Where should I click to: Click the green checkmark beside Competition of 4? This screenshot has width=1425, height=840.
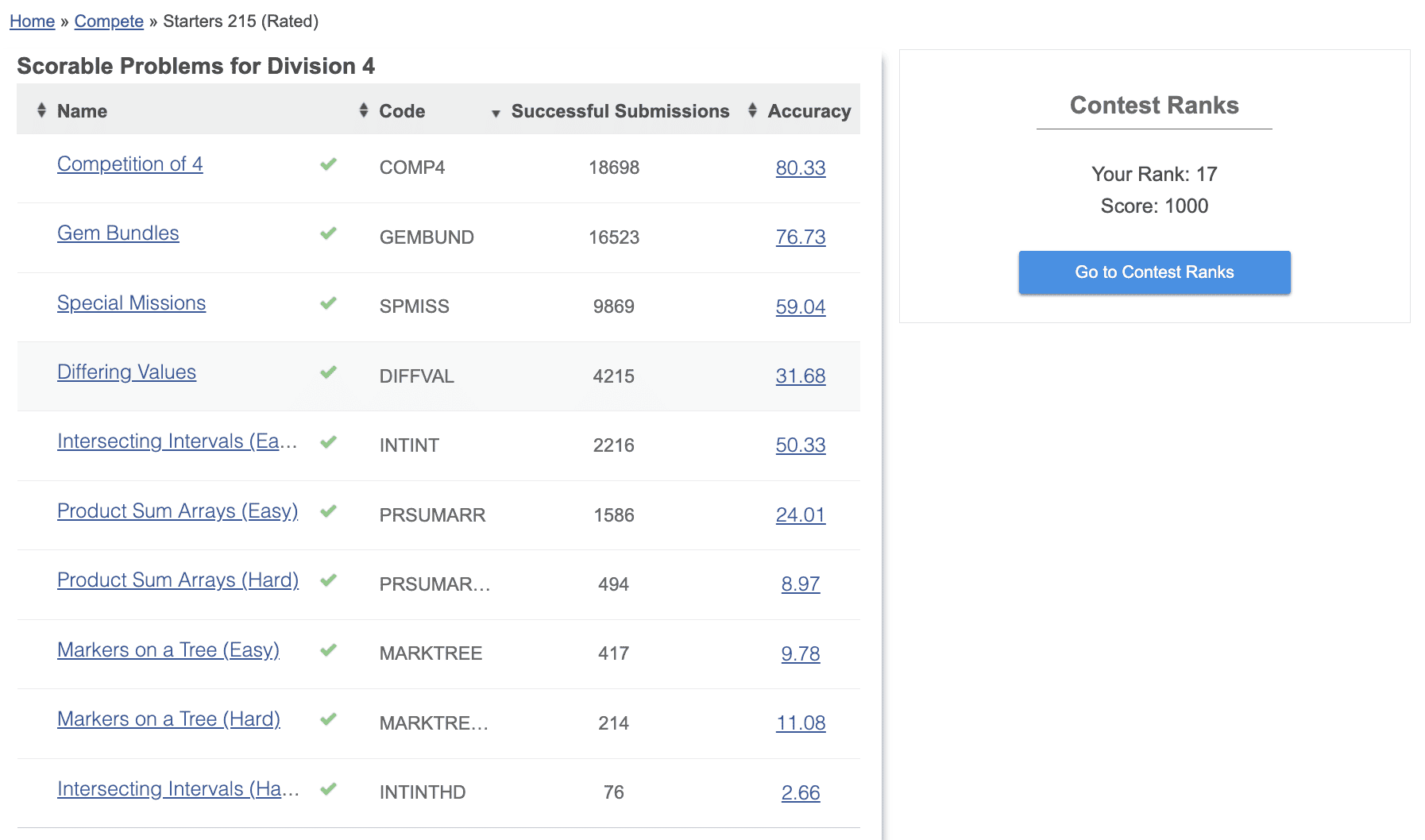pos(328,164)
